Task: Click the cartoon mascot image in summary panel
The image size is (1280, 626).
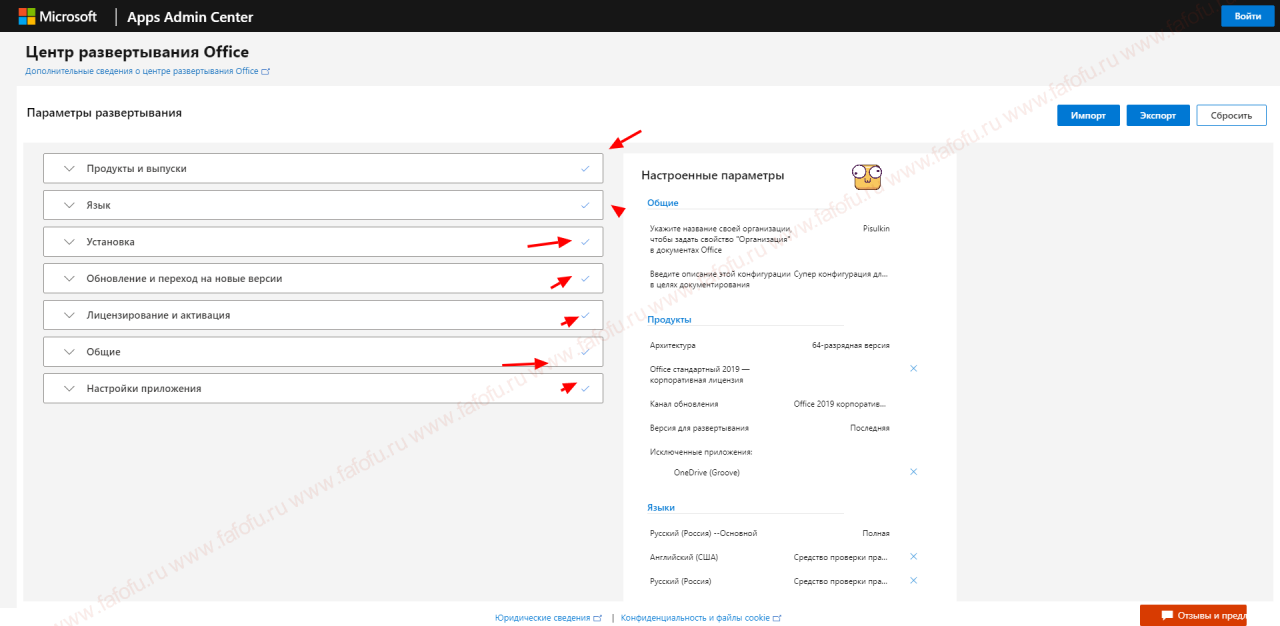Action: pyautogui.click(x=866, y=177)
